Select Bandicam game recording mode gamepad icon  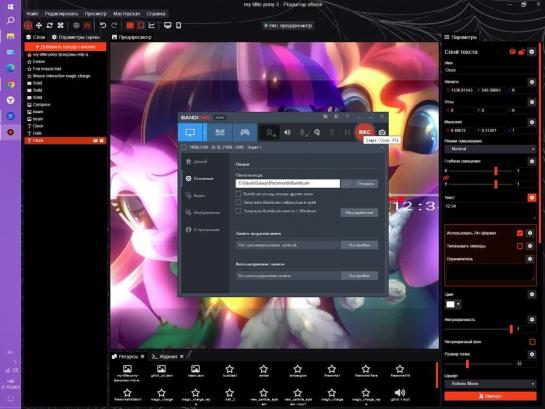point(245,132)
